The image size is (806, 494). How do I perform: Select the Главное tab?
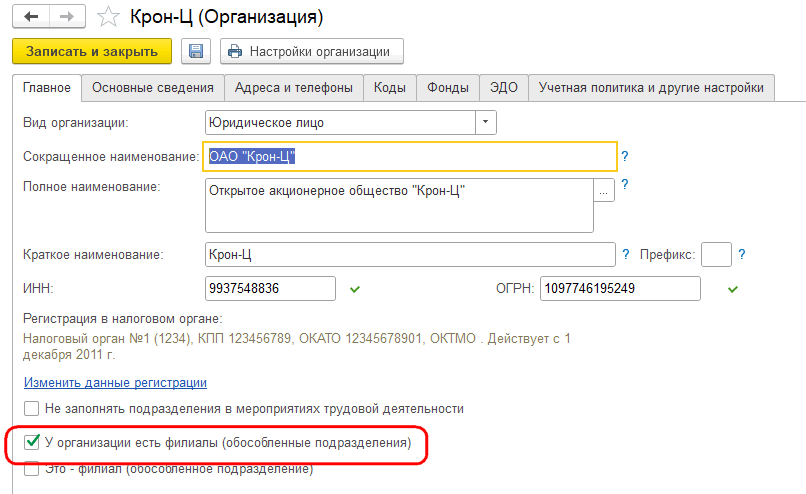[x=47, y=88]
